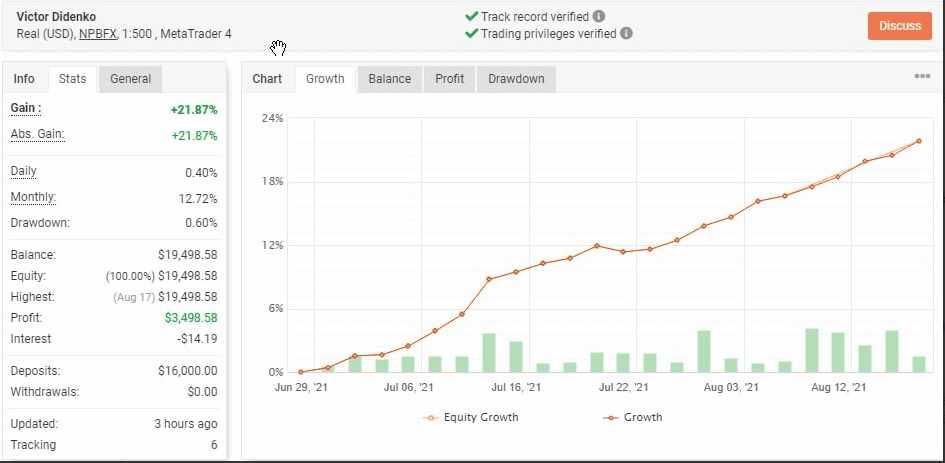
Task: Click the green Track record checkmark icon
Action: [x=471, y=16]
